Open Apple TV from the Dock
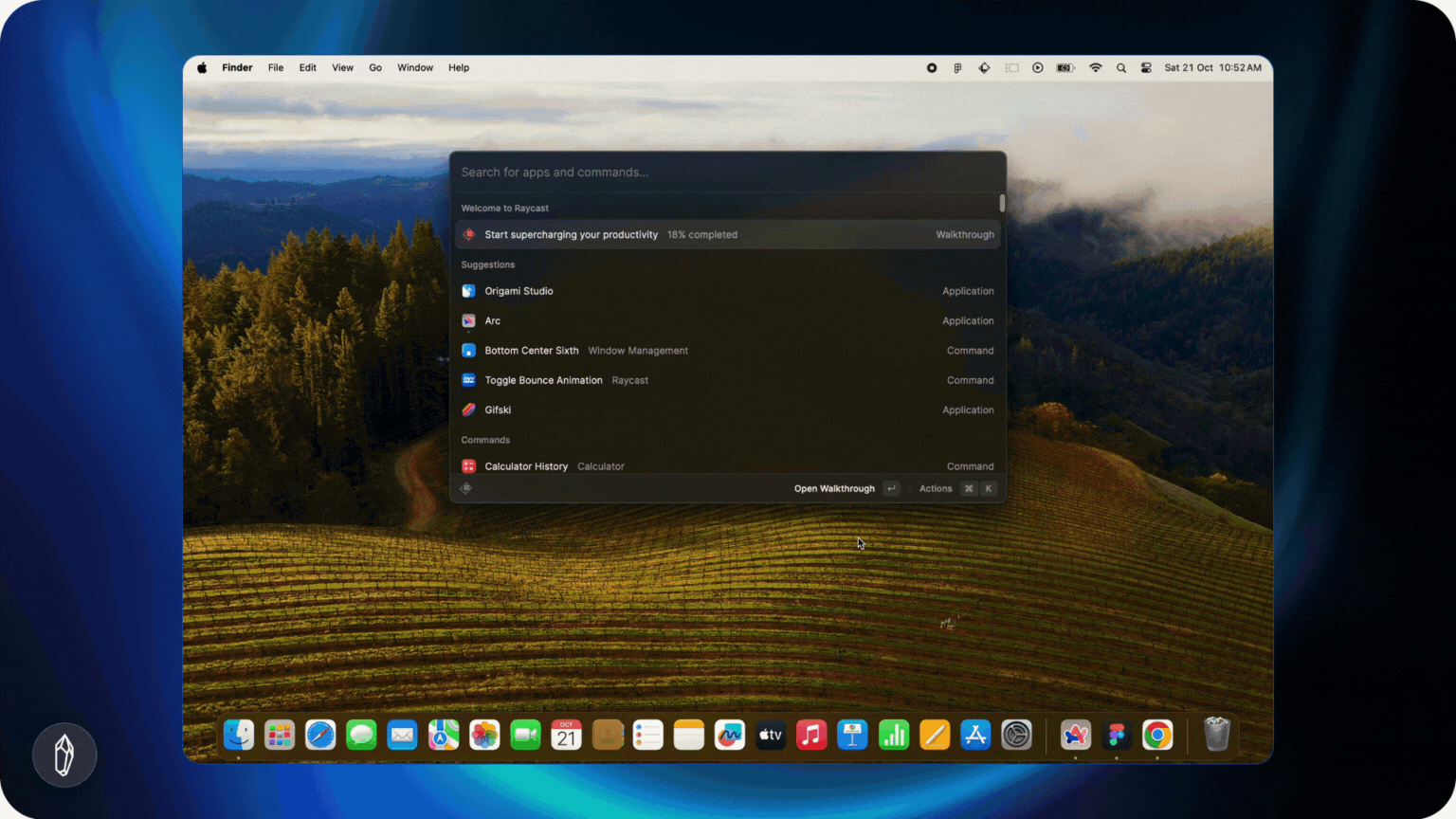Viewport: 1456px width, 819px height. (x=771, y=735)
